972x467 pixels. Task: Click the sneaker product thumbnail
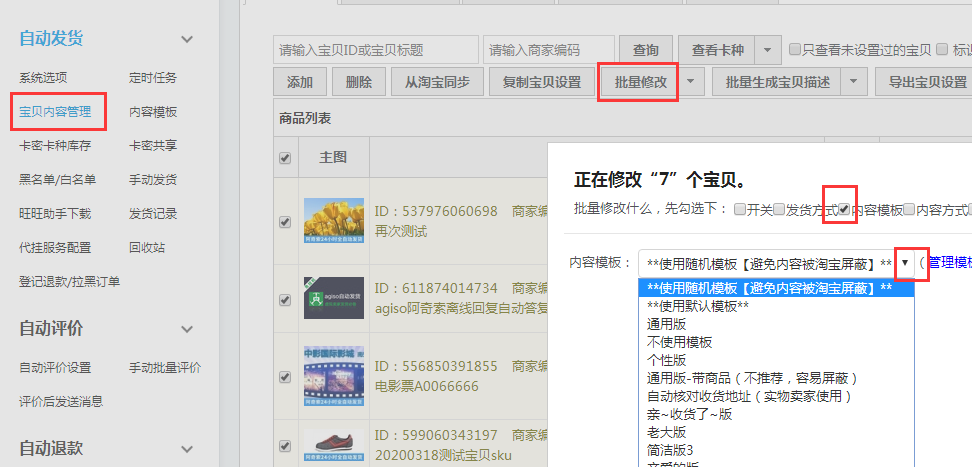[x=334, y=445]
